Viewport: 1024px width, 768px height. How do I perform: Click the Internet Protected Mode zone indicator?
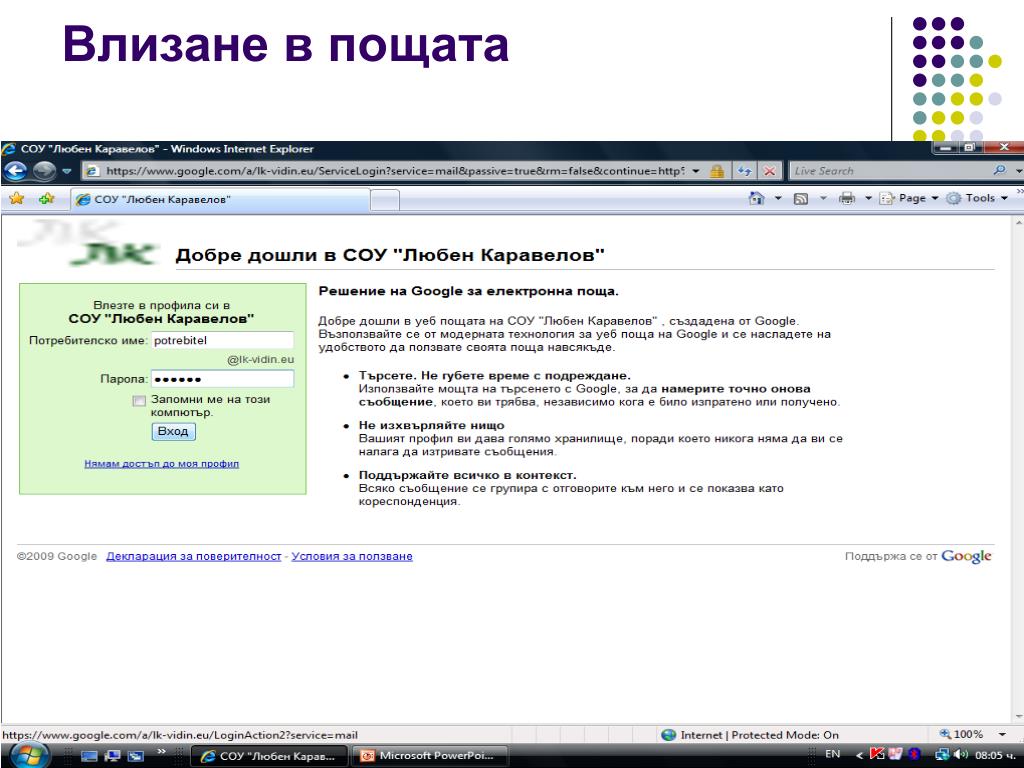point(750,735)
